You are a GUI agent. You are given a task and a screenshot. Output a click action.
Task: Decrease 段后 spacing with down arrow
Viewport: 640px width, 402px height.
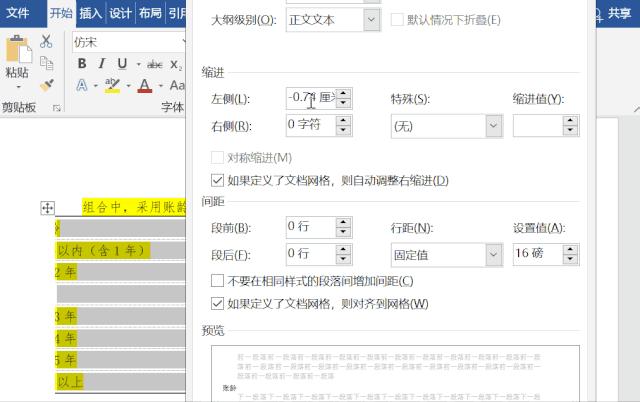tap(344, 260)
